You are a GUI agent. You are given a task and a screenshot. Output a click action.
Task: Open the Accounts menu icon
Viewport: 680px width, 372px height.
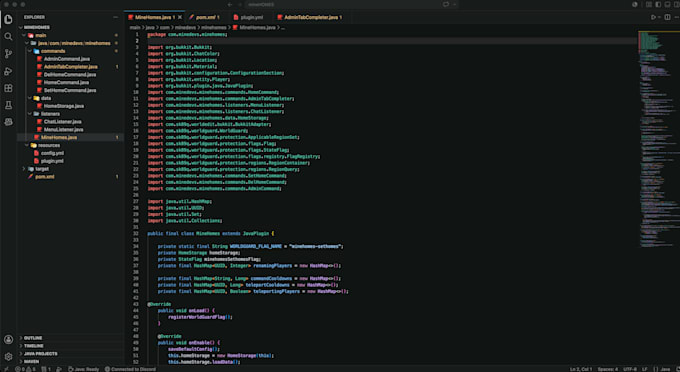[x=8, y=339]
